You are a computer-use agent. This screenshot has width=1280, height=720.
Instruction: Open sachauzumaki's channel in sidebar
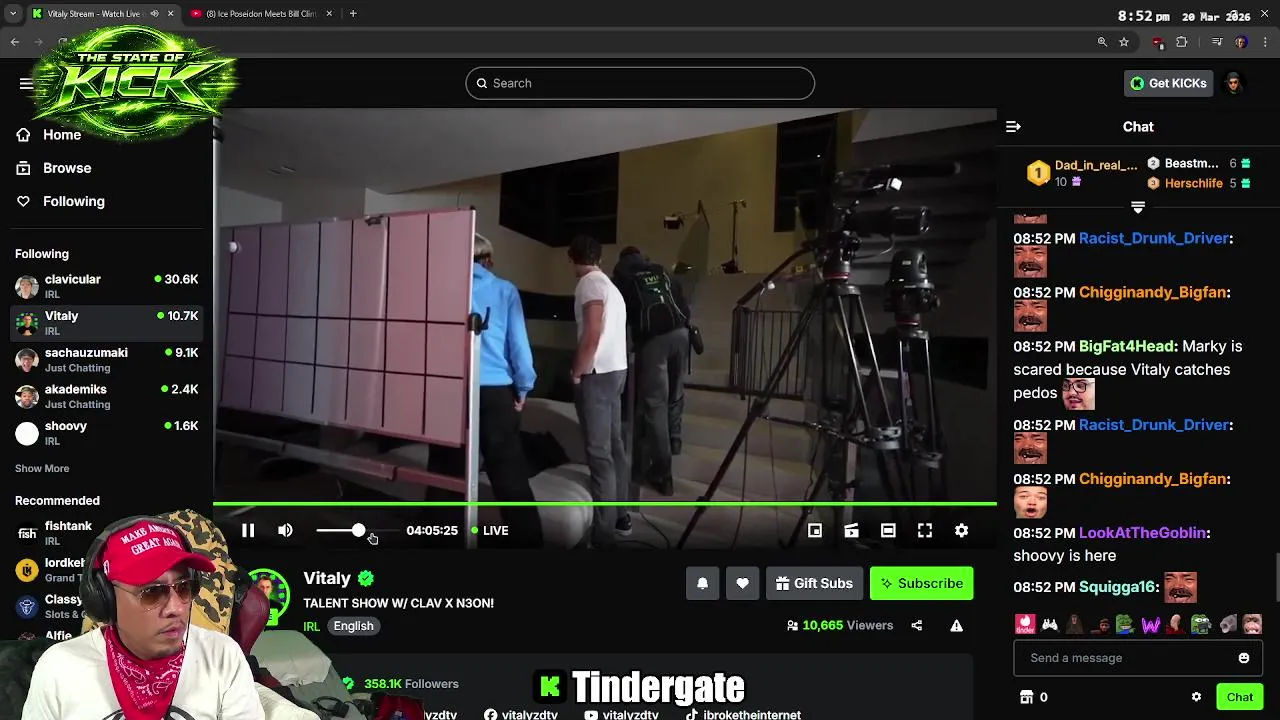tap(106, 360)
